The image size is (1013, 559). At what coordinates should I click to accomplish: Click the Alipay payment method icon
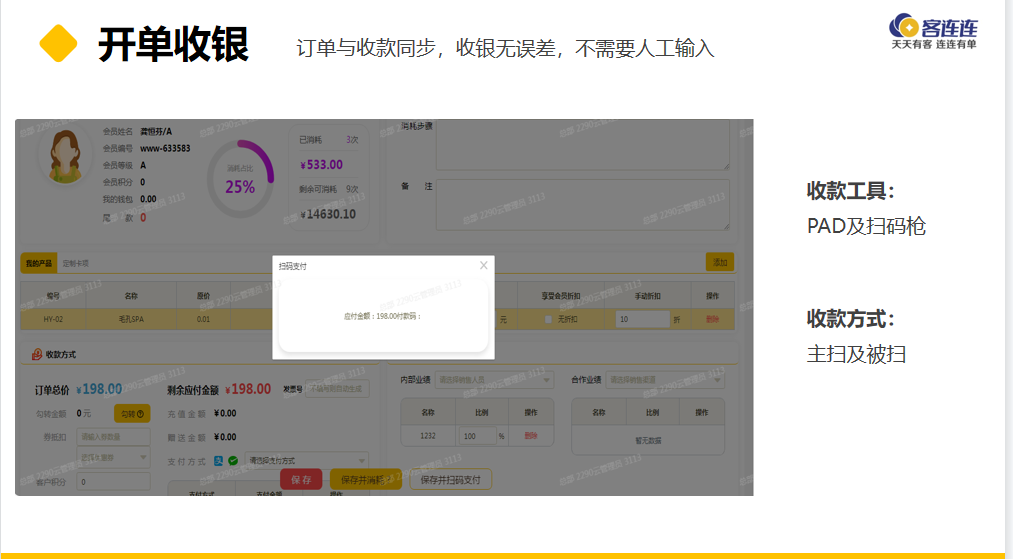click(x=218, y=461)
